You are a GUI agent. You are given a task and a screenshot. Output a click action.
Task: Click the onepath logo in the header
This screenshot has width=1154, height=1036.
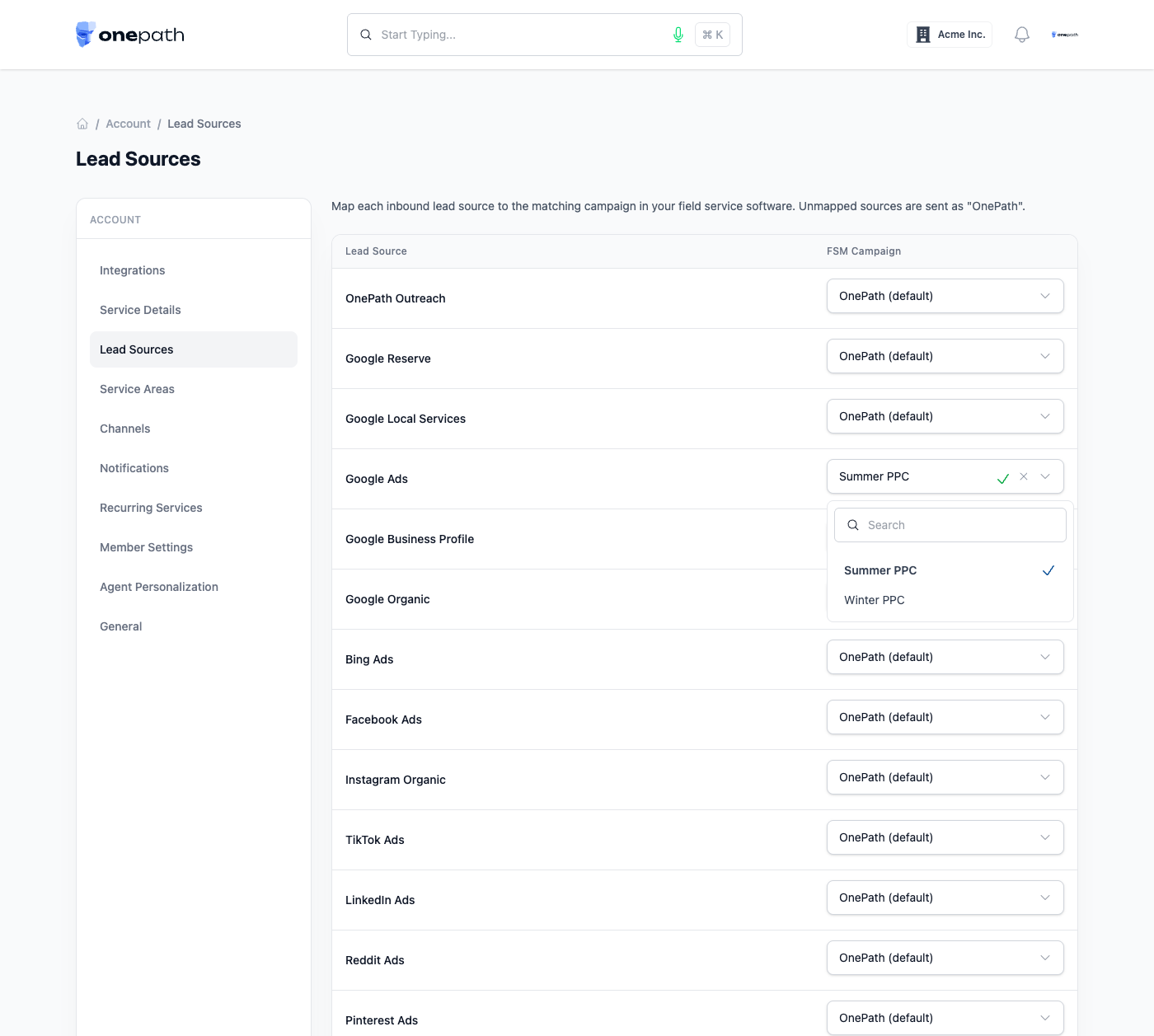(130, 35)
